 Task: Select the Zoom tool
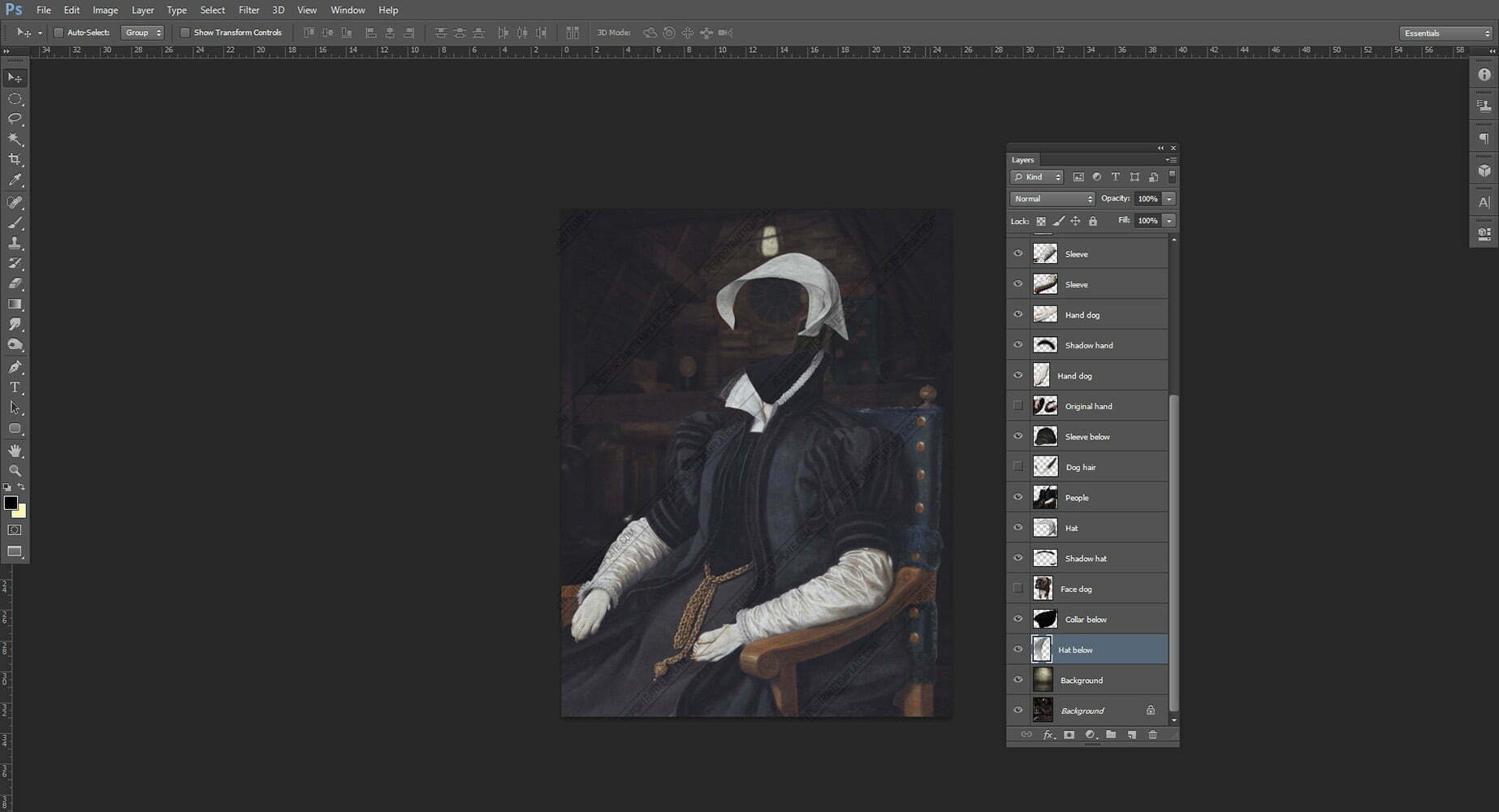[15, 471]
